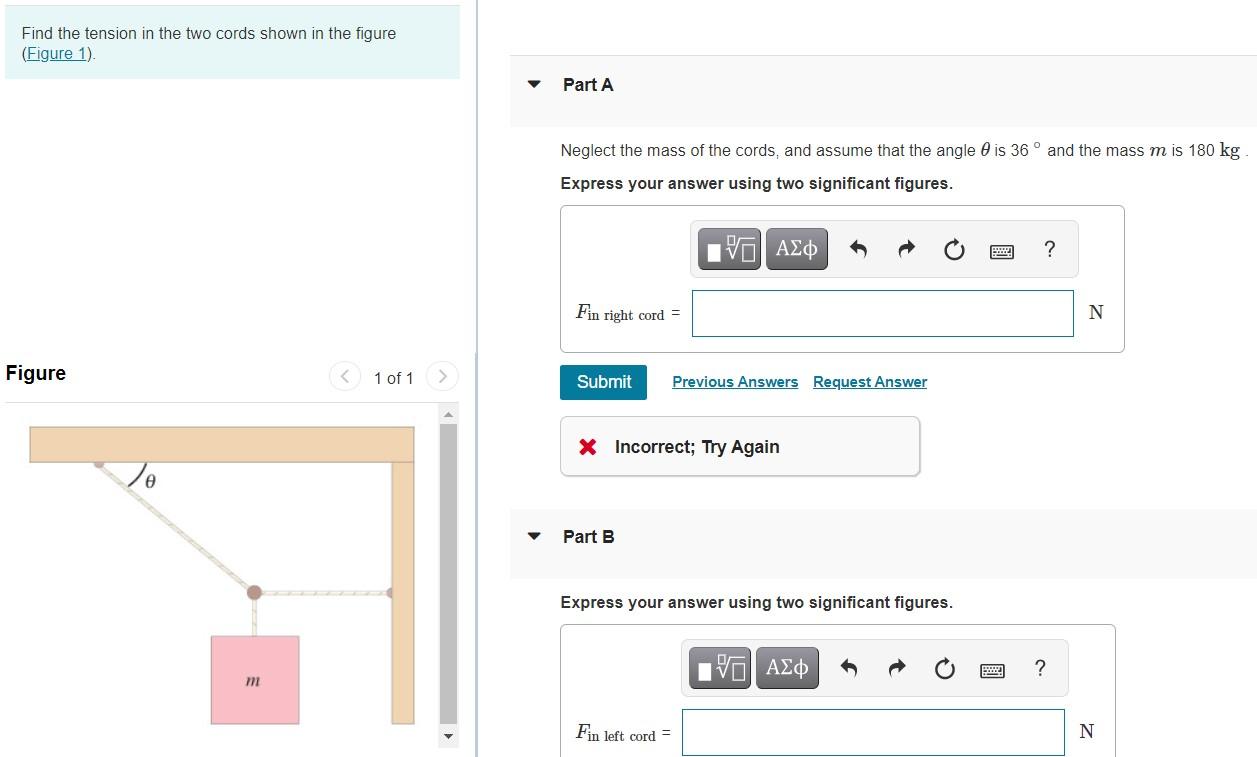1257x757 pixels.
Task: Open the Figure 1 link
Action: coord(57,54)
